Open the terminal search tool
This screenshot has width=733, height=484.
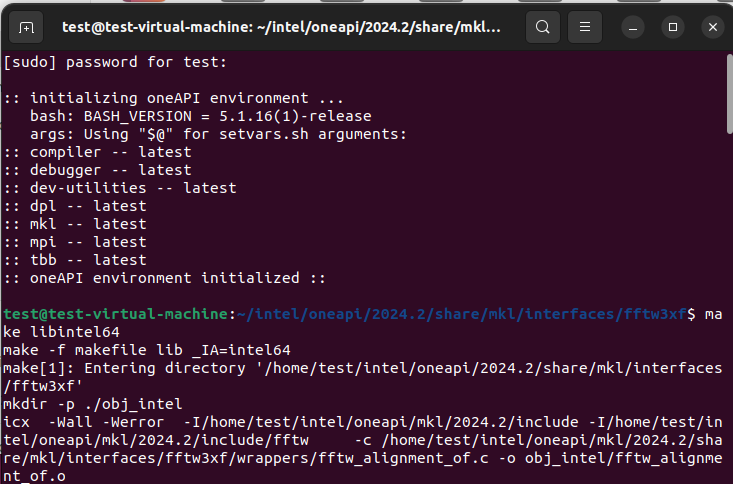point(543,27)
